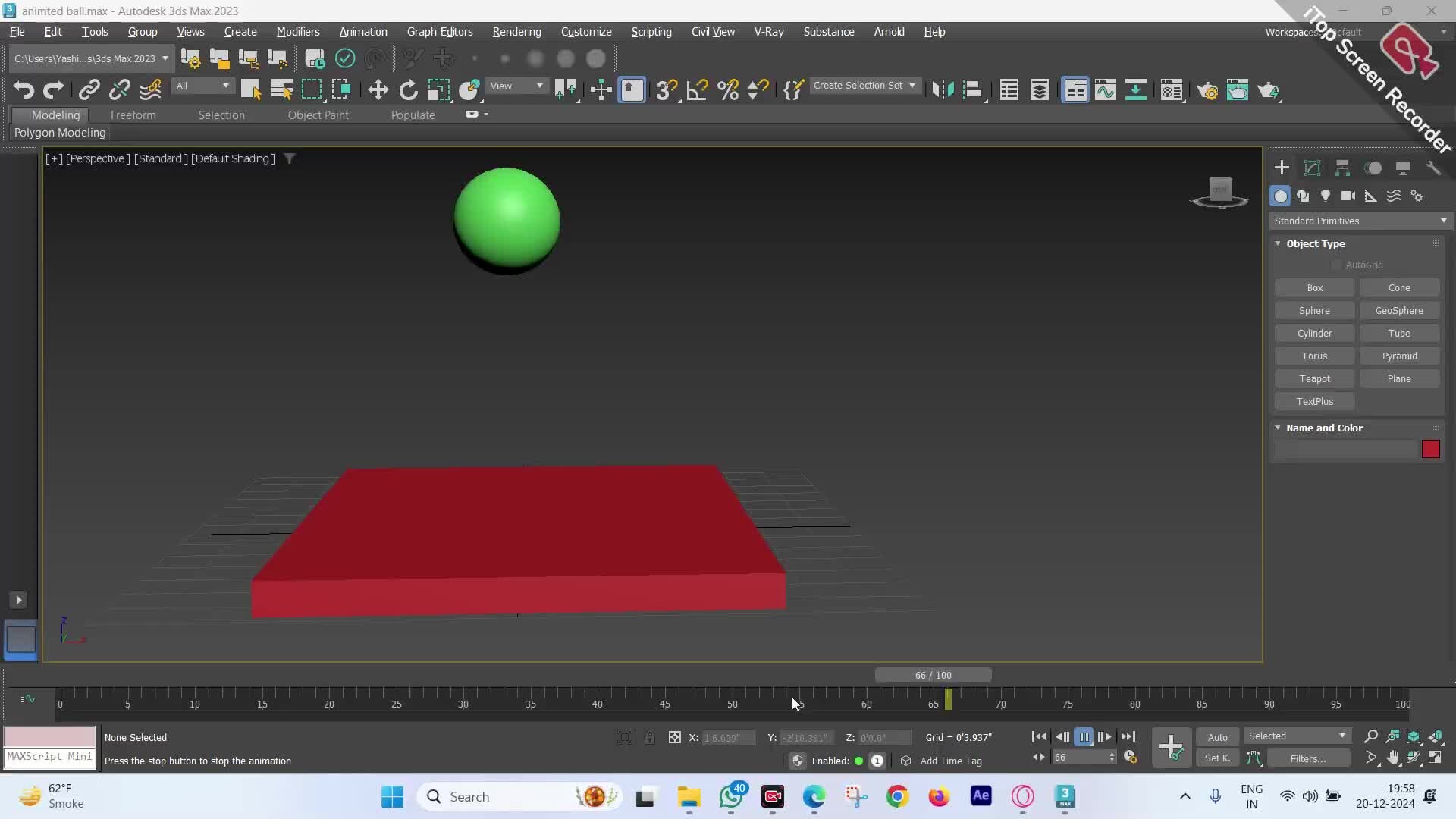
Task: Switch to the Freeform ribbon tab
Action: [133, 115]
